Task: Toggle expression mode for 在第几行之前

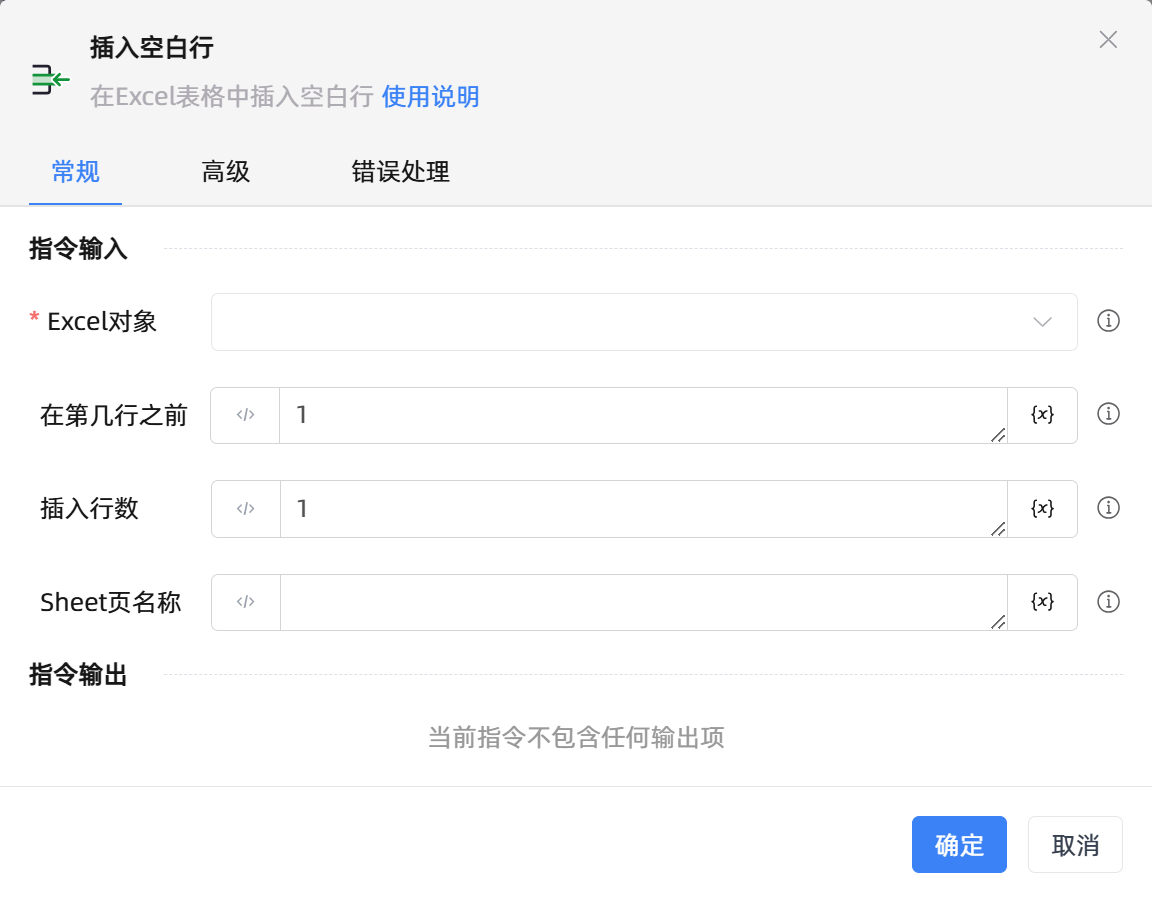Action: 246,415
